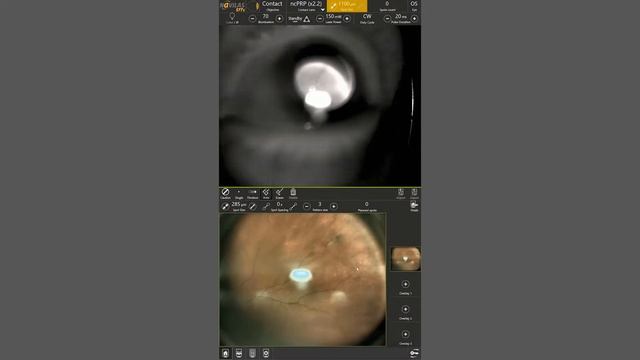Toggle the Standby laser warning state

(x=299, y=19)
